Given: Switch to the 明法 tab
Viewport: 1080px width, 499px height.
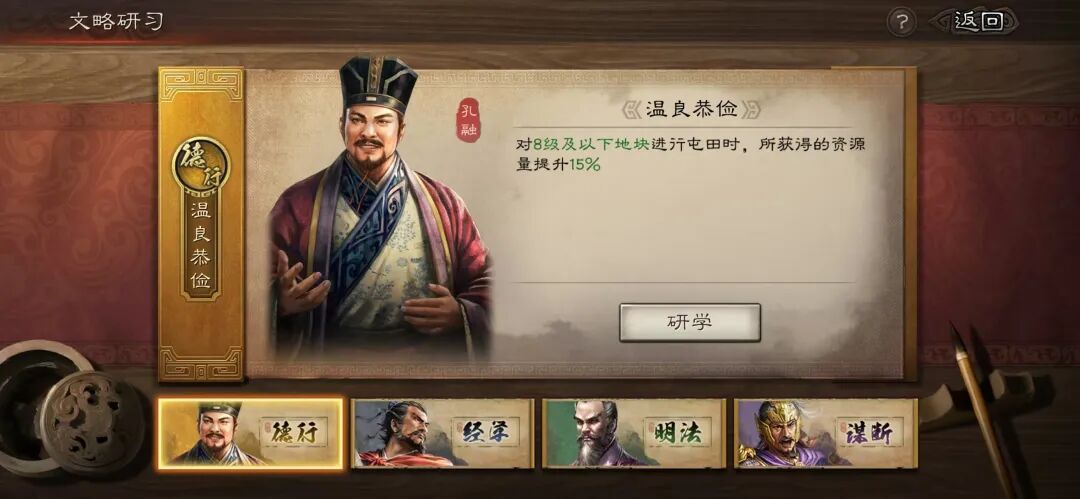Looking at the screenshot, I should tap(634, 434).
